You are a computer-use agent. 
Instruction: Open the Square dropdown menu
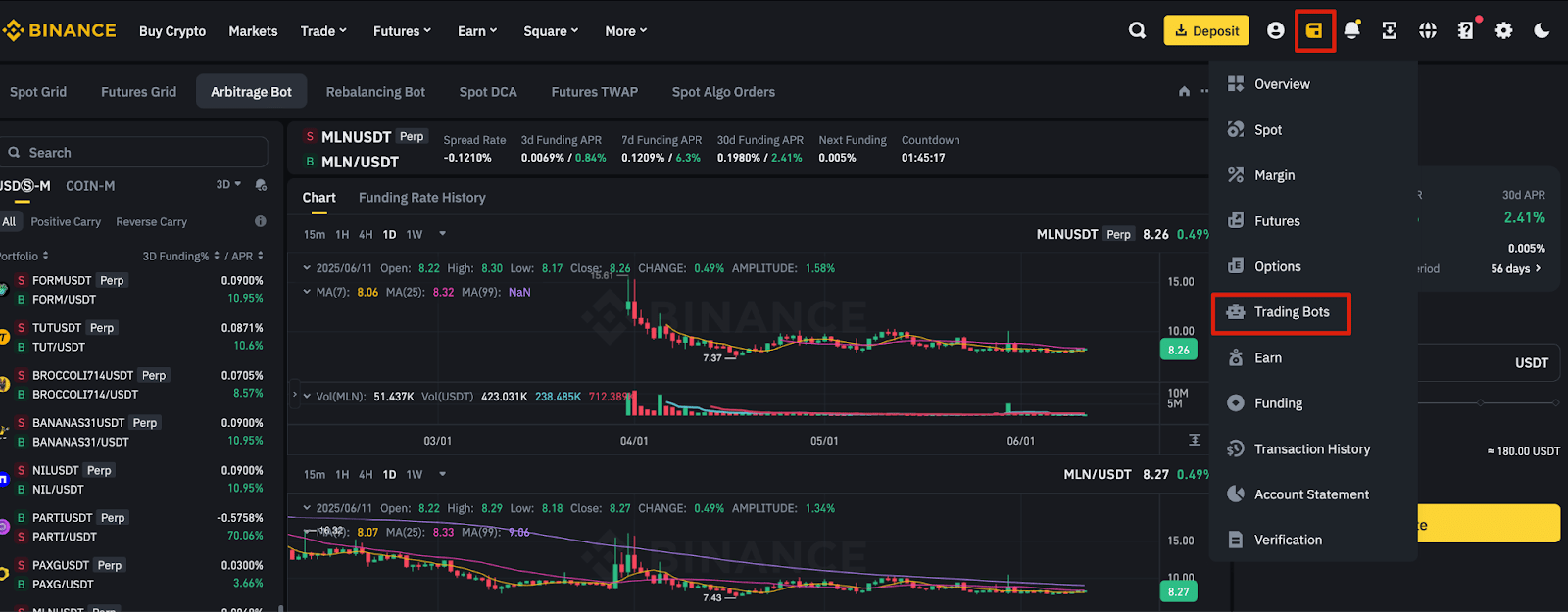[x=551, y=31]
